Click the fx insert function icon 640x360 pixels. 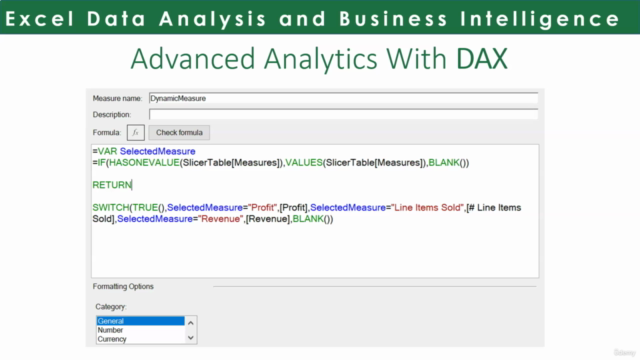pyautogui.click(x=136, y=133)
